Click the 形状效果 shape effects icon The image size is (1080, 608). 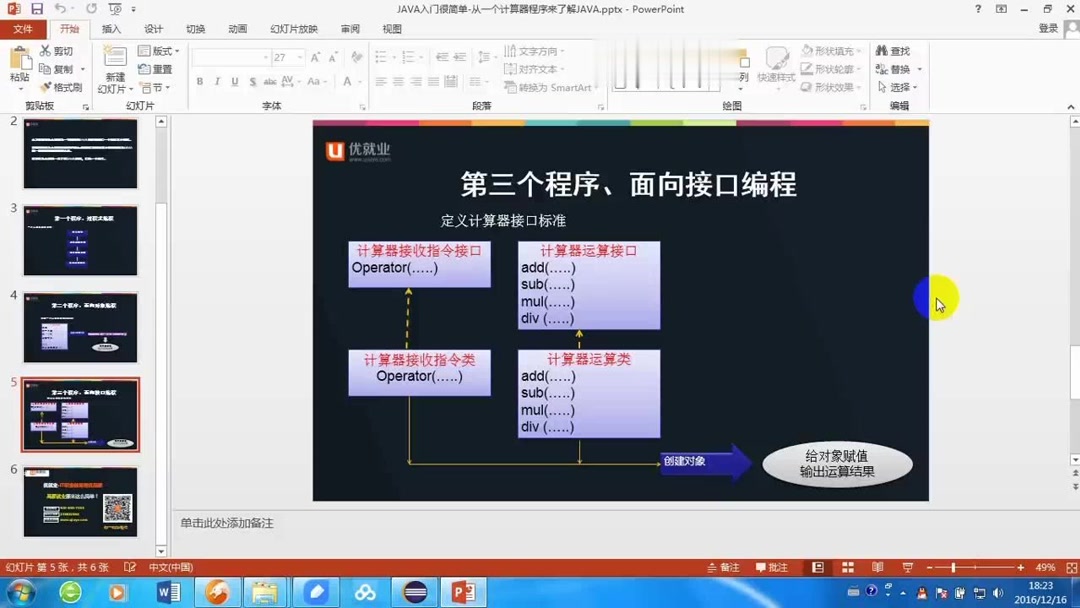pos(833,87)
